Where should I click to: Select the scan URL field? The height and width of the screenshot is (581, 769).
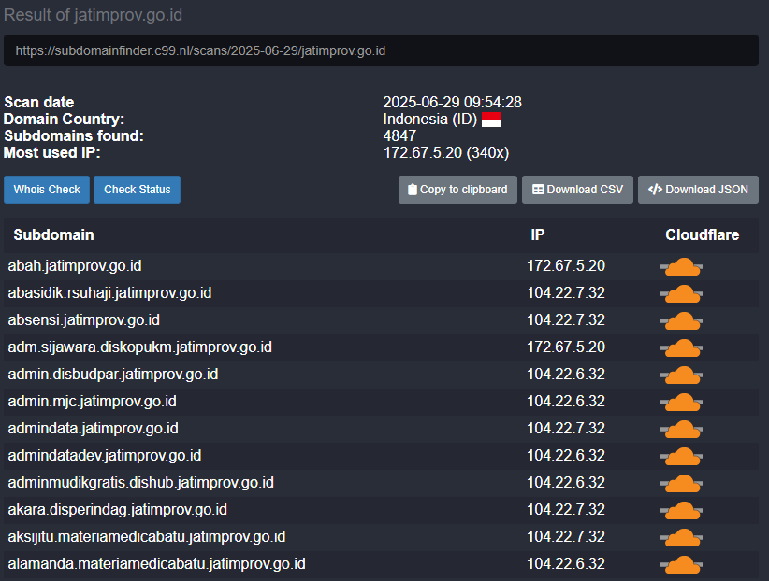pyautogui.click(x=382, y=51)
